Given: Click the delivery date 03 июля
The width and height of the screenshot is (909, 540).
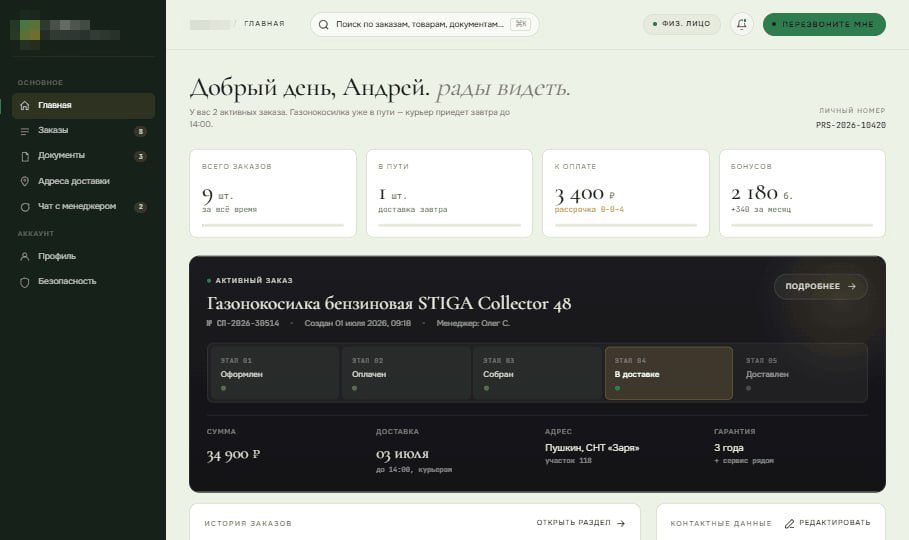Looking at the screenshot, I should tap(402, 454).
